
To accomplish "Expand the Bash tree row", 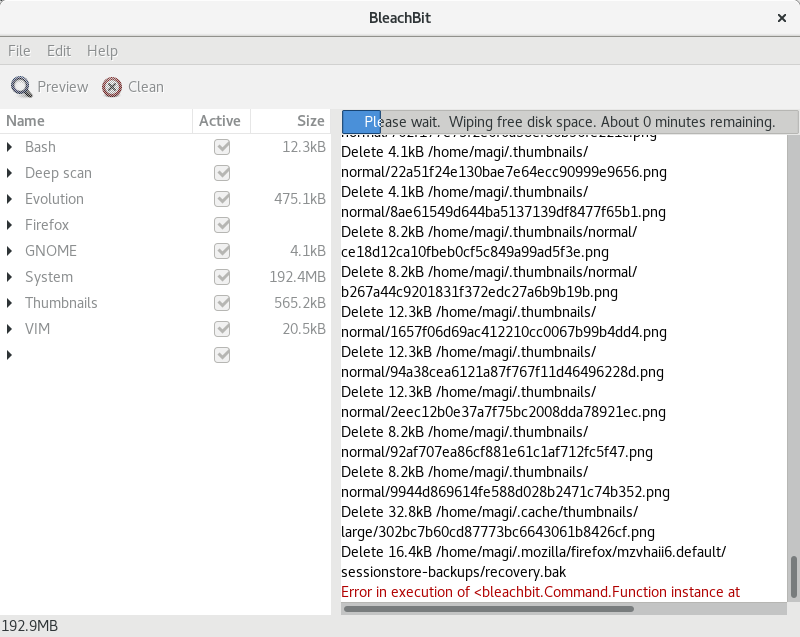I will click(x=10, y=147).
